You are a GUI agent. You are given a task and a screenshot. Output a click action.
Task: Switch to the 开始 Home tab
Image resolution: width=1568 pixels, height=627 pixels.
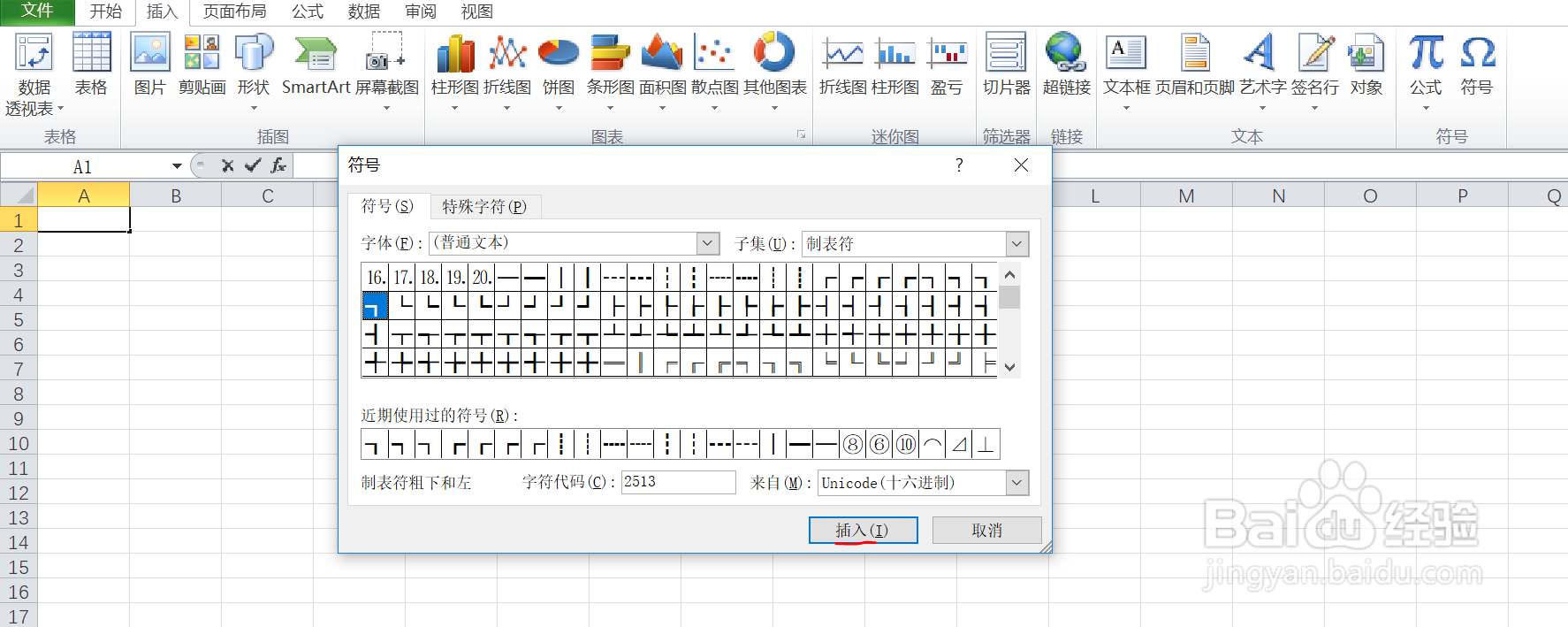pyautogui.click(x=105, y=11)
